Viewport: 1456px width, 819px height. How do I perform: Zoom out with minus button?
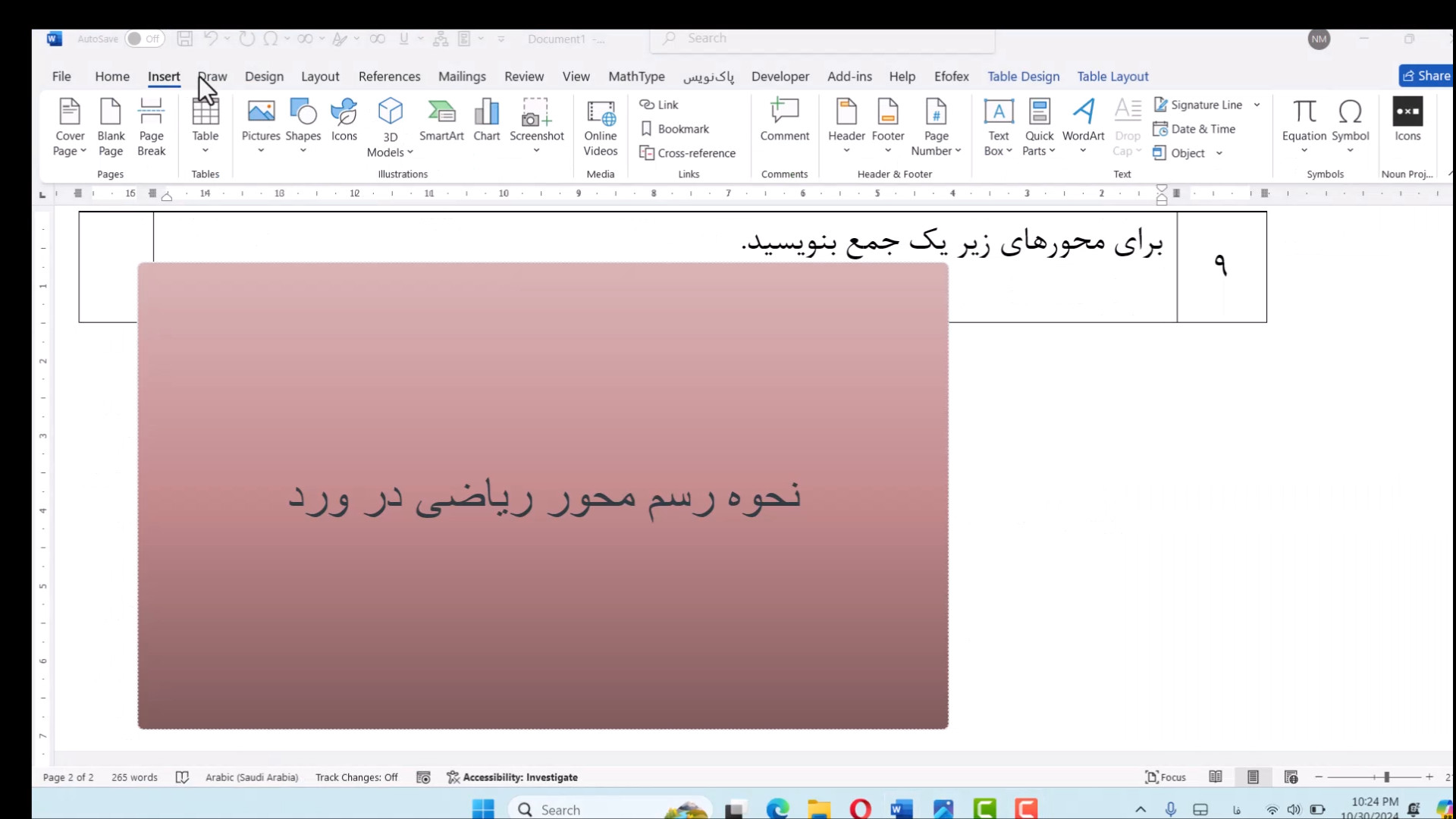click(x=1319, y=777)
